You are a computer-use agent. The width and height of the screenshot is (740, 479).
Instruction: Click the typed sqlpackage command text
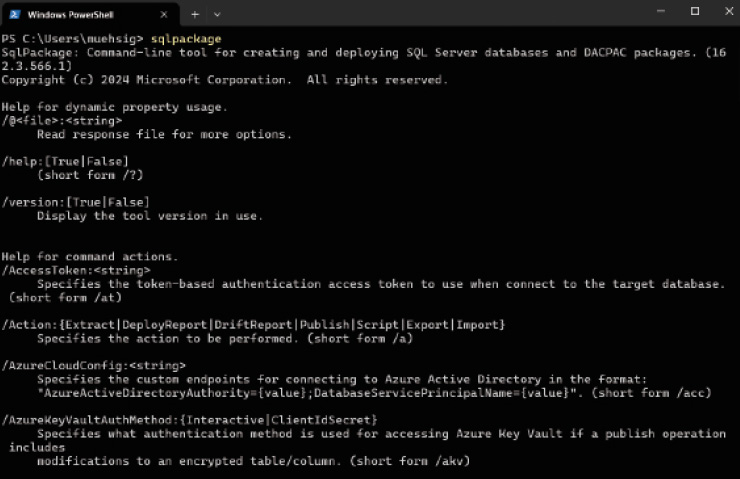tap(186, 39)
